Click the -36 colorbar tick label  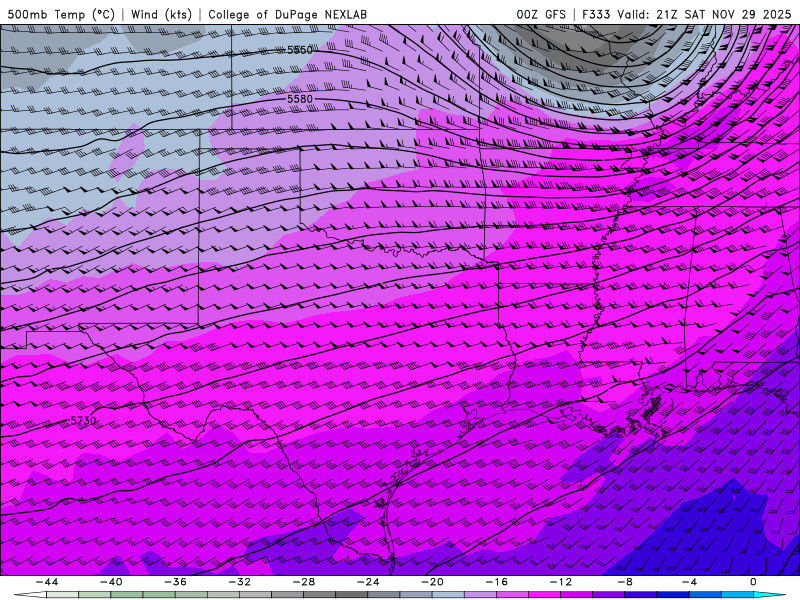[x=176, y=582]
